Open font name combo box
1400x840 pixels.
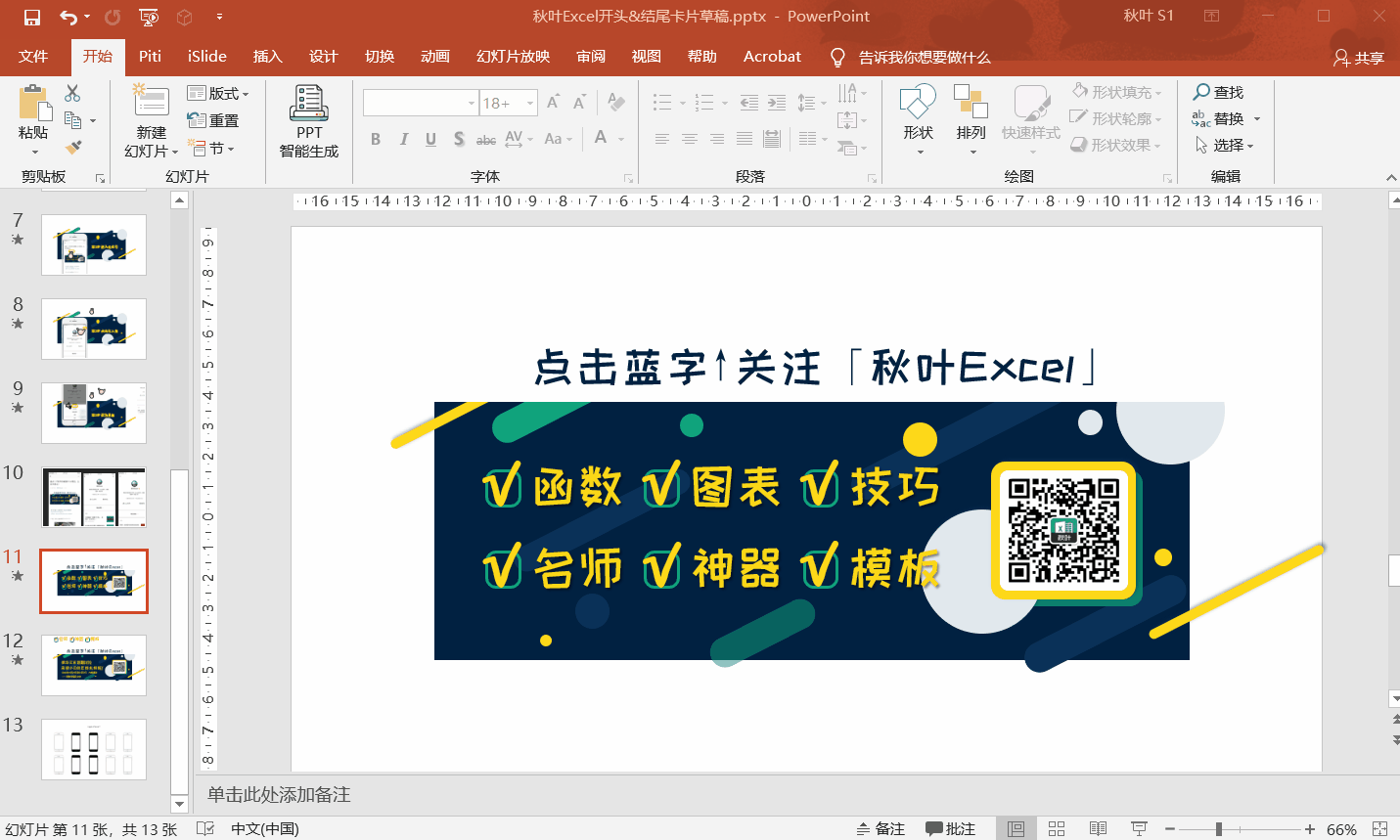pos(421,103)
